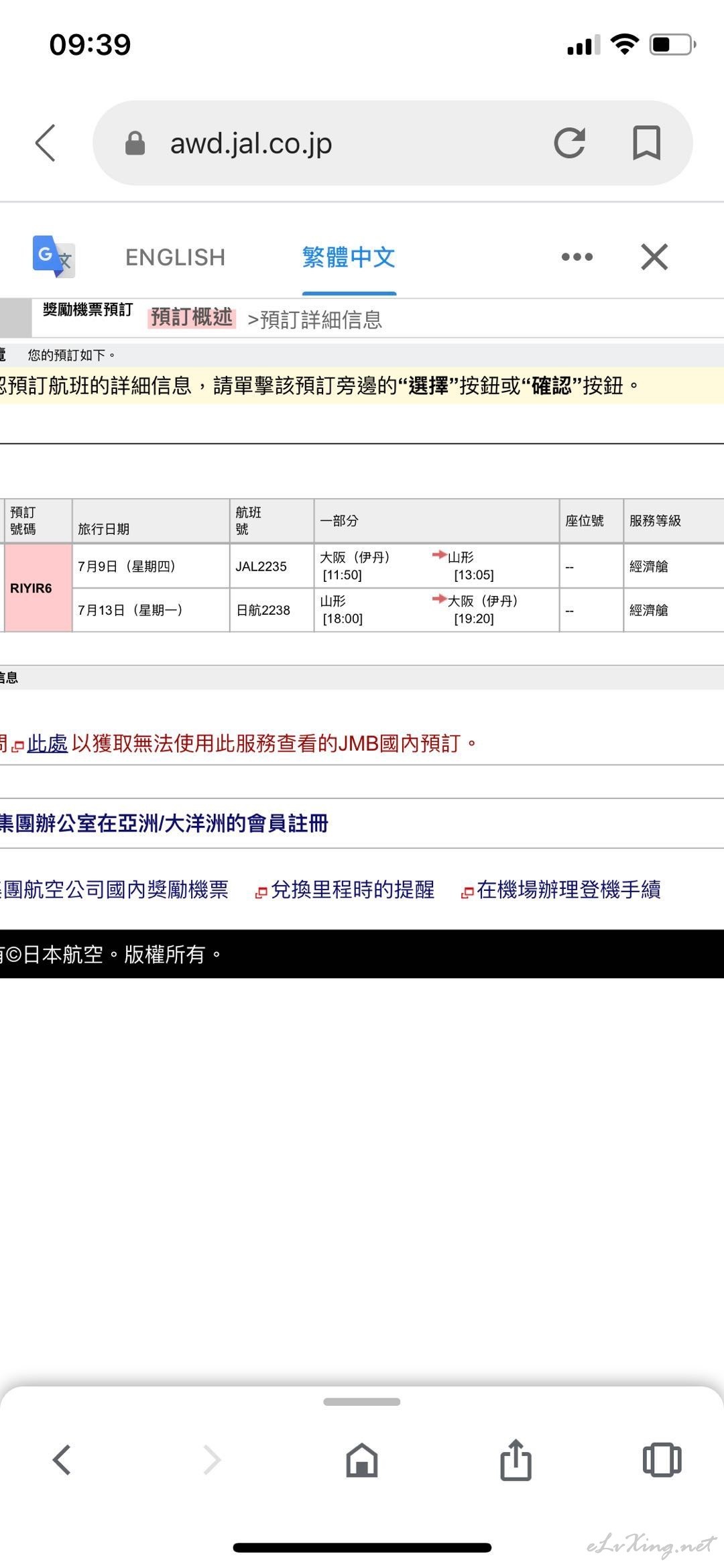Tap the awd.jal.co.jp address field
Image resolution: width=724 pixels, height=1568 pixels.
click(x=393, y=143)
